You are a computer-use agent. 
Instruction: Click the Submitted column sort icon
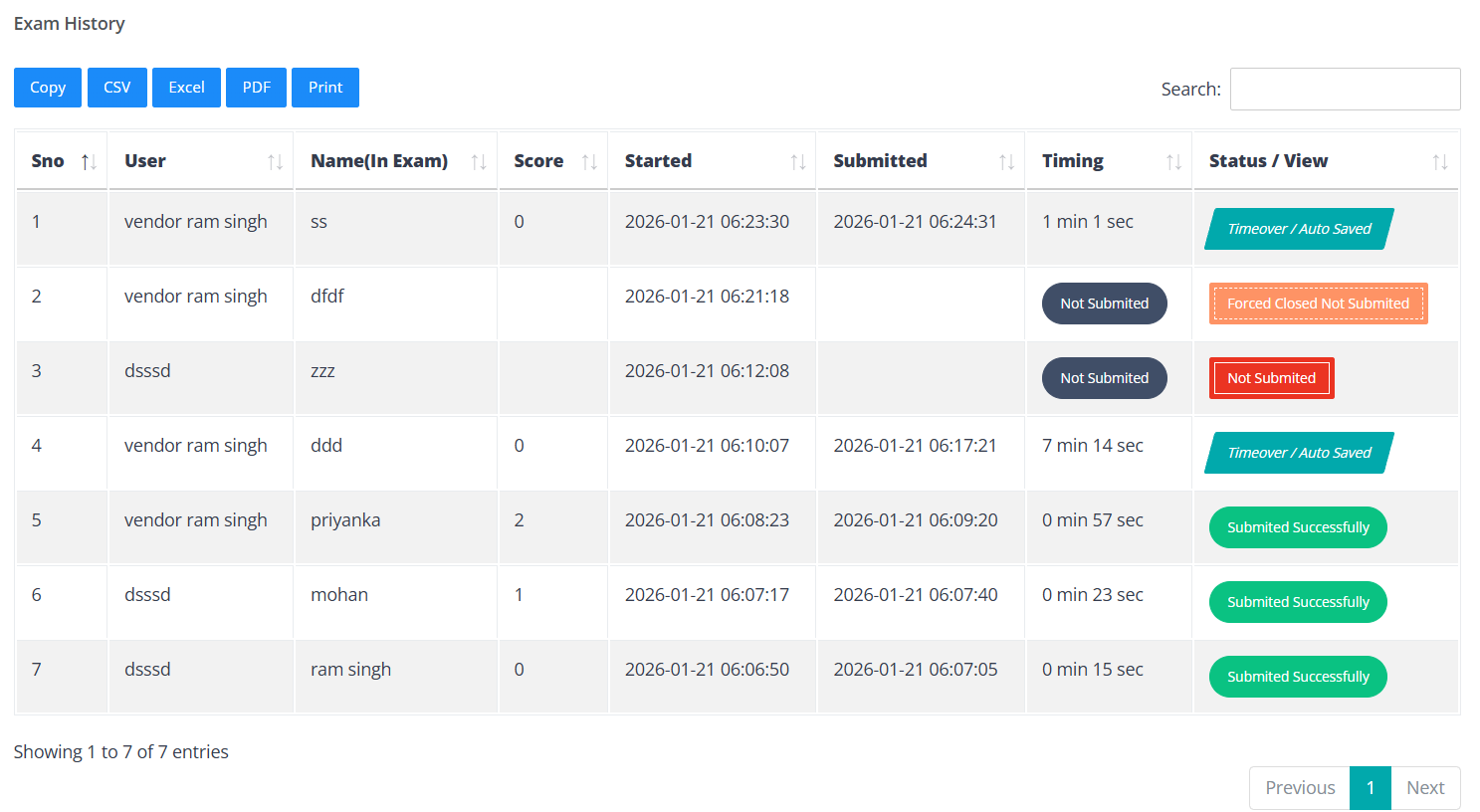pos(1006,162)
